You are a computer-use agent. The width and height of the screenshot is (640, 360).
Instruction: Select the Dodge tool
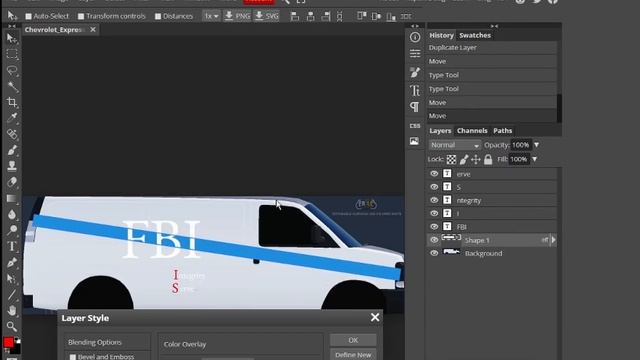pyautogui.click(x=12, y=230)
